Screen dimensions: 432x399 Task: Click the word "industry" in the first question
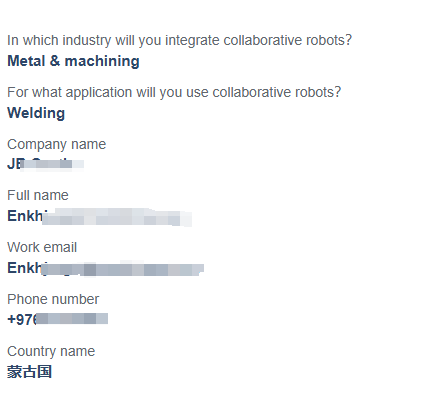[87, 40]
